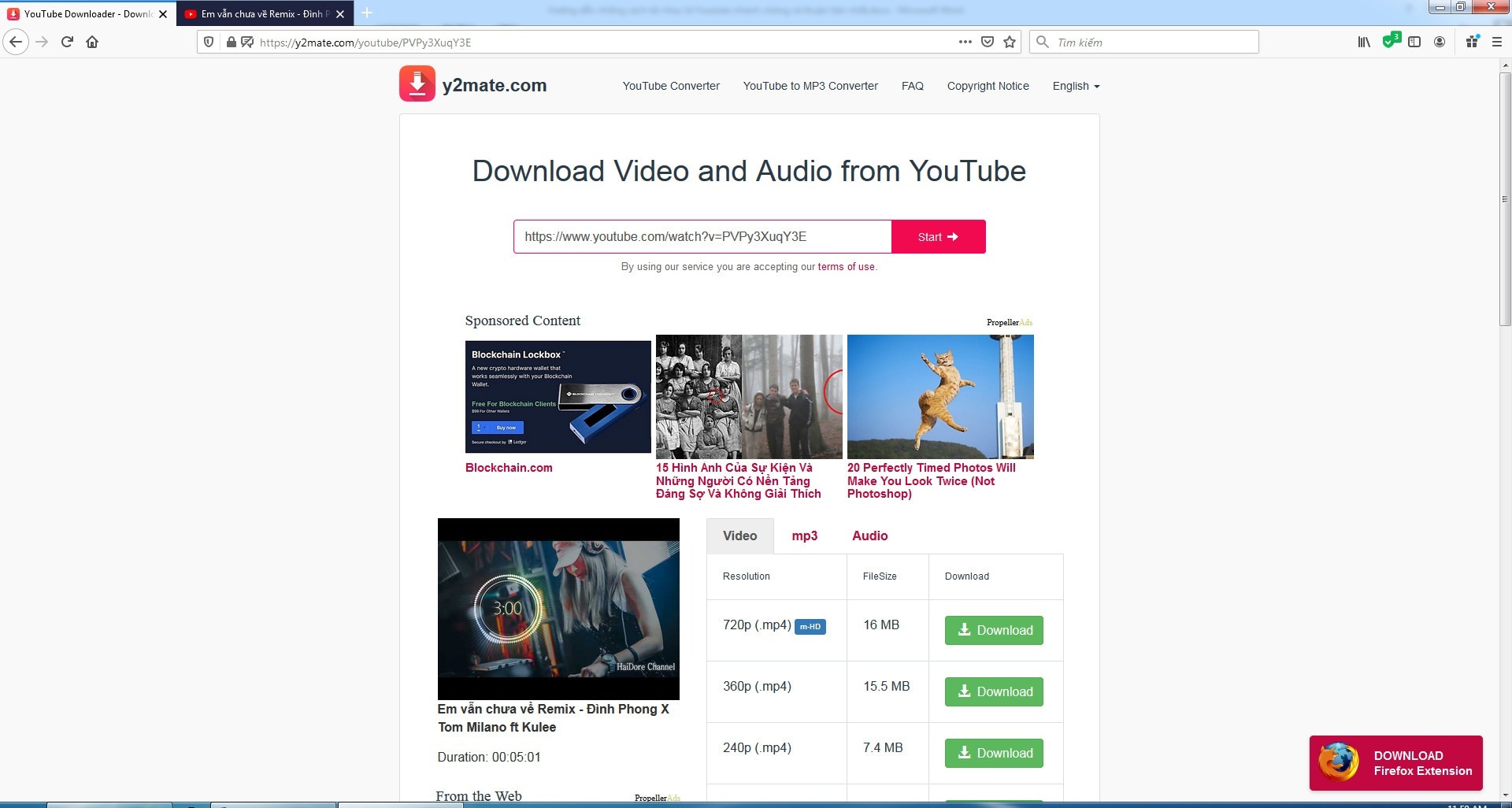
Task: Open YouTube Converter nav link
Action: click(671, 86)
